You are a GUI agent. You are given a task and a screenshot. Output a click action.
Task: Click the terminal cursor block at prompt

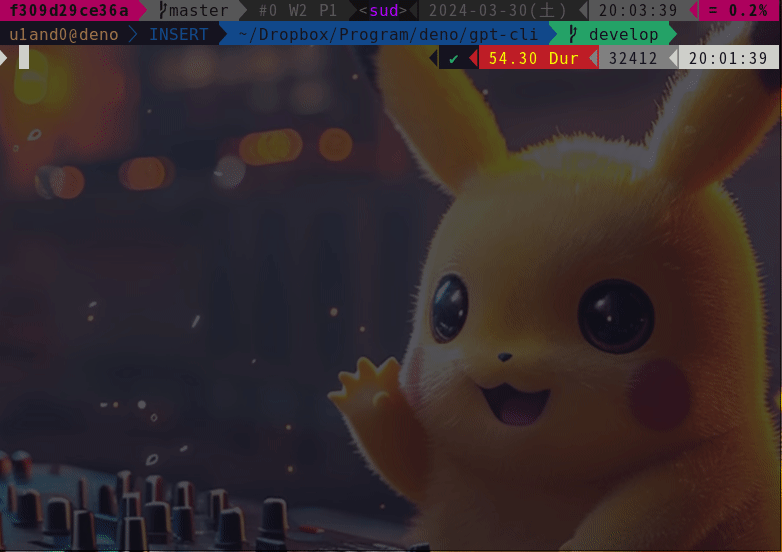[24, 57]
